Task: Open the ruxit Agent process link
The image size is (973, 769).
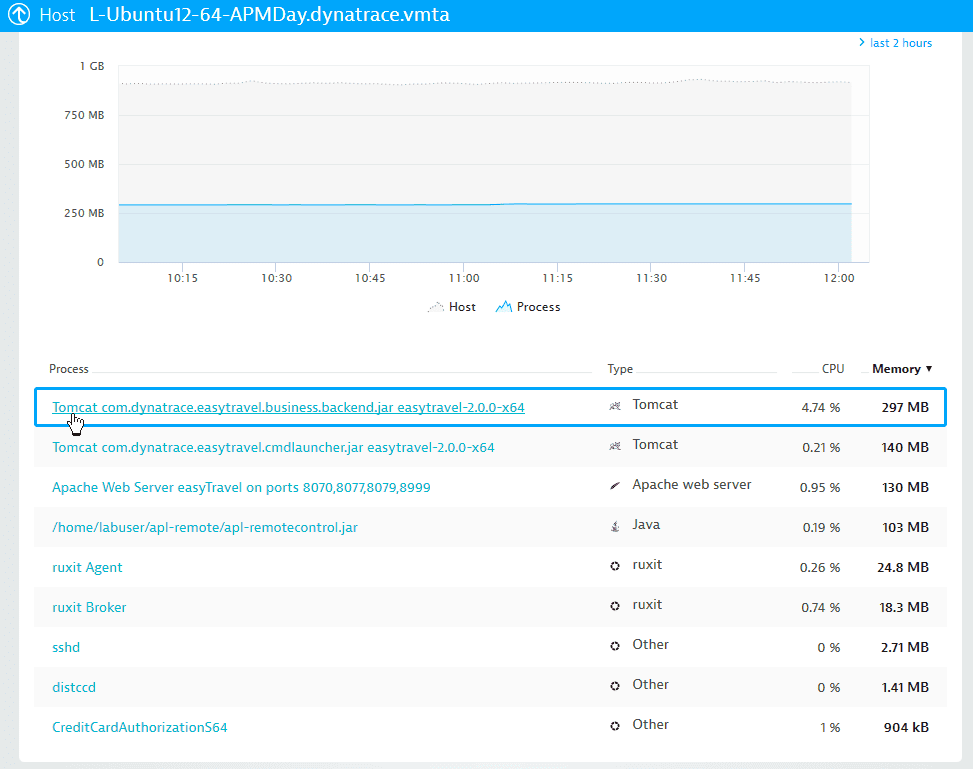Action: (x=87, y=567)
